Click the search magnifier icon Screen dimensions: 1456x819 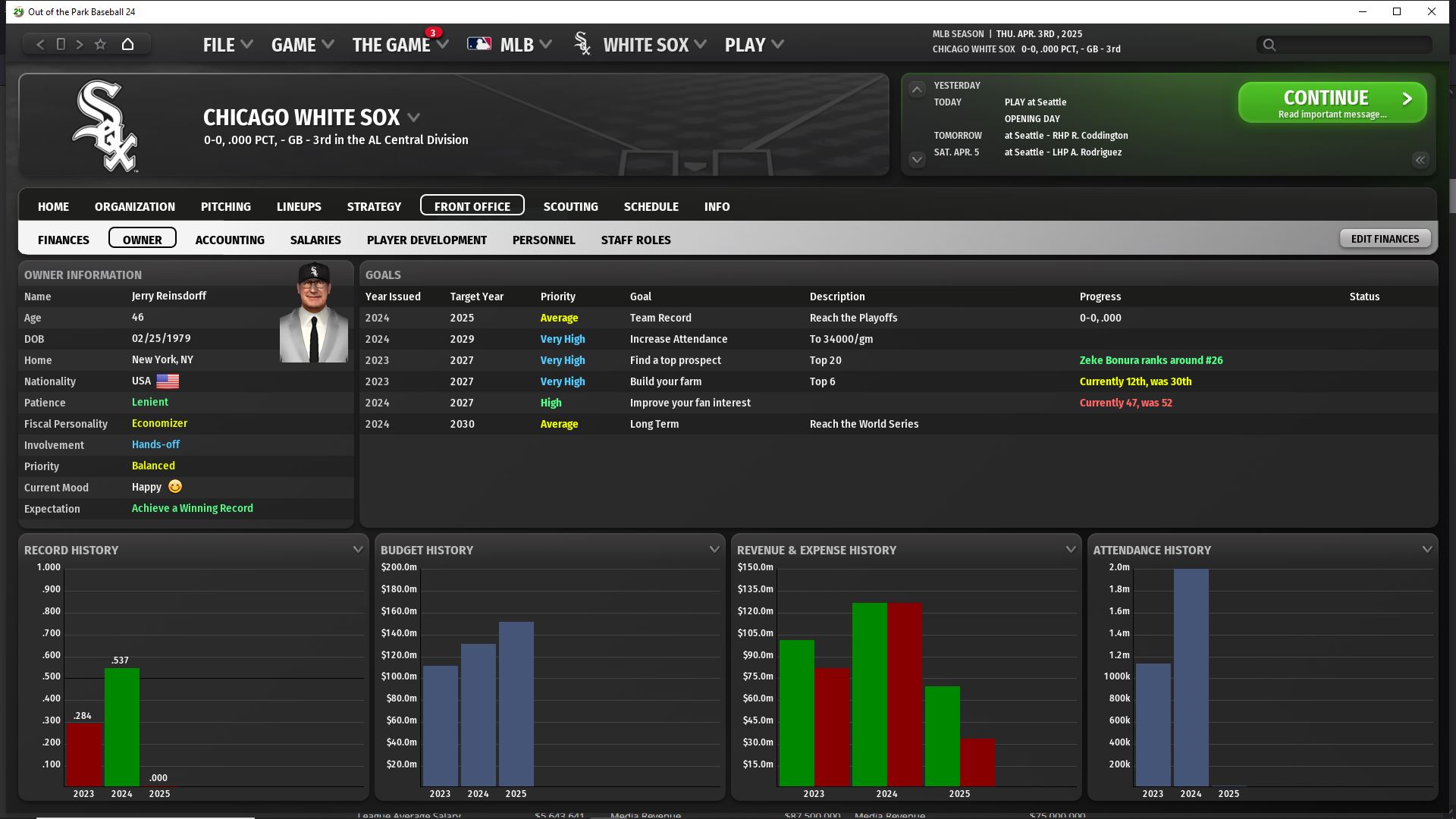1269,45
